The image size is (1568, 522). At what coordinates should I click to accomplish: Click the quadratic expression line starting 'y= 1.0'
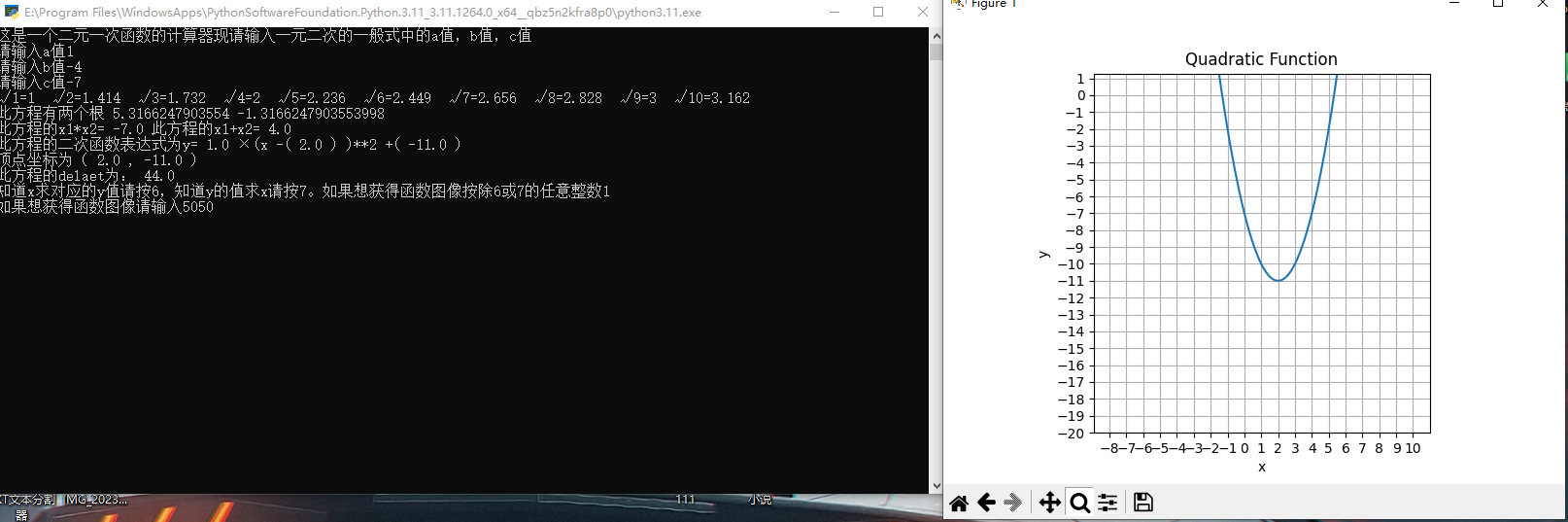(x=230, y=145)
